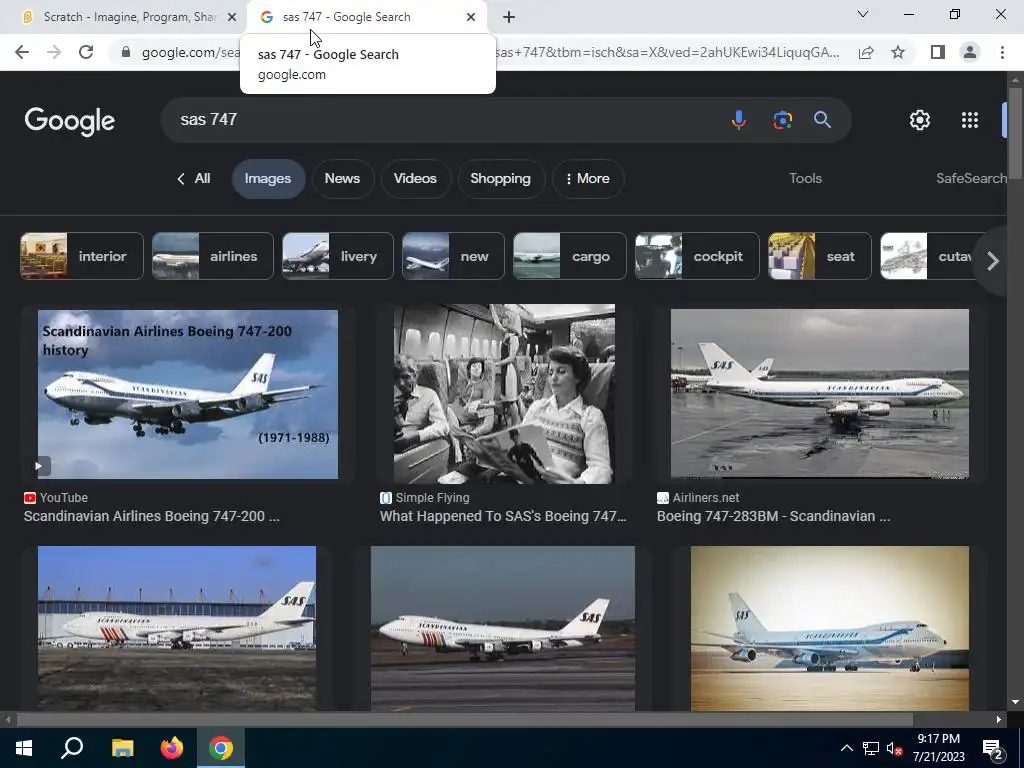Open the notification center icon
The width and height of the screenshot is (1024, 768).
coord(992,749)
